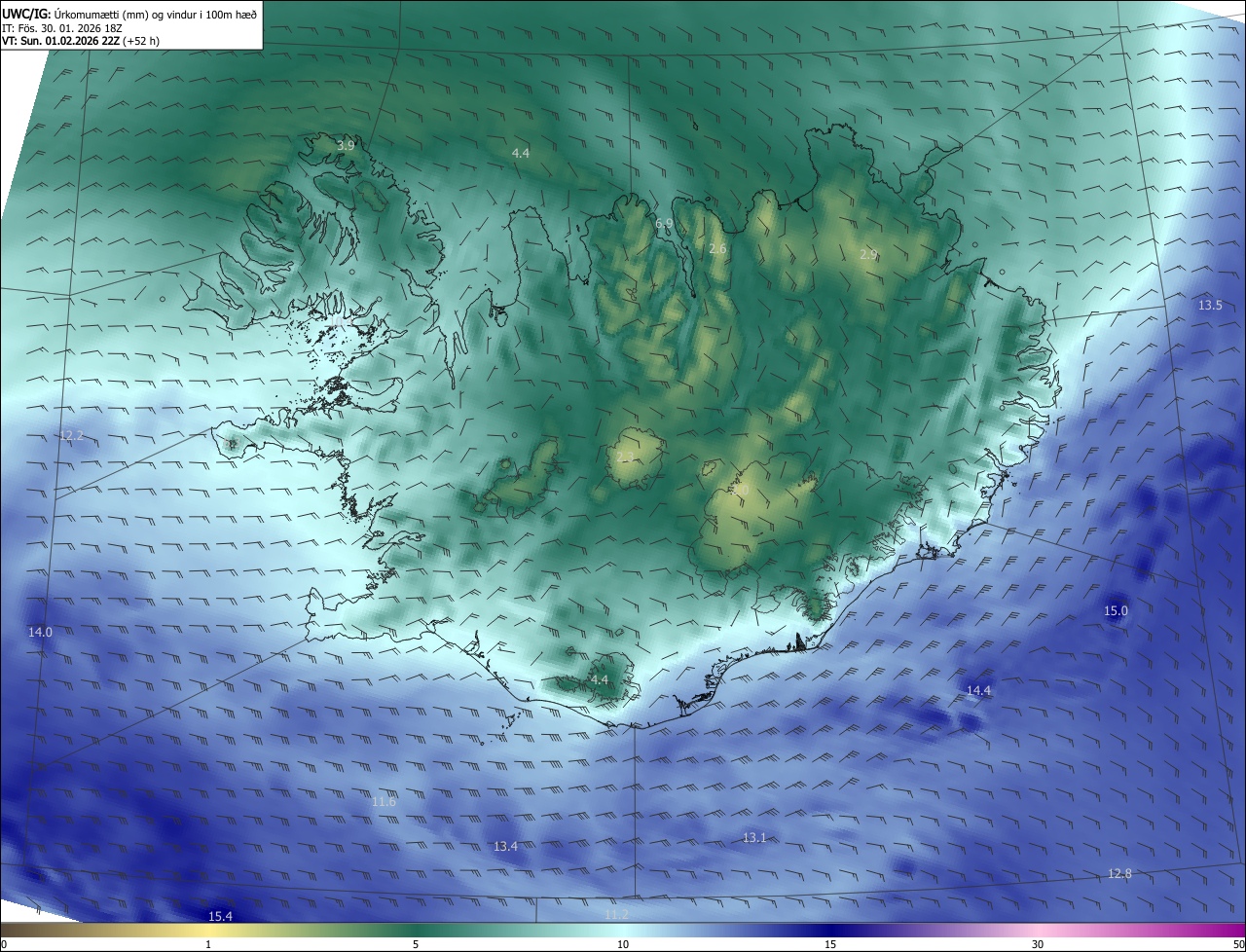Click the legend tick label 1
This screenshot has width=1246, height=952.
[x=208, y=944]
